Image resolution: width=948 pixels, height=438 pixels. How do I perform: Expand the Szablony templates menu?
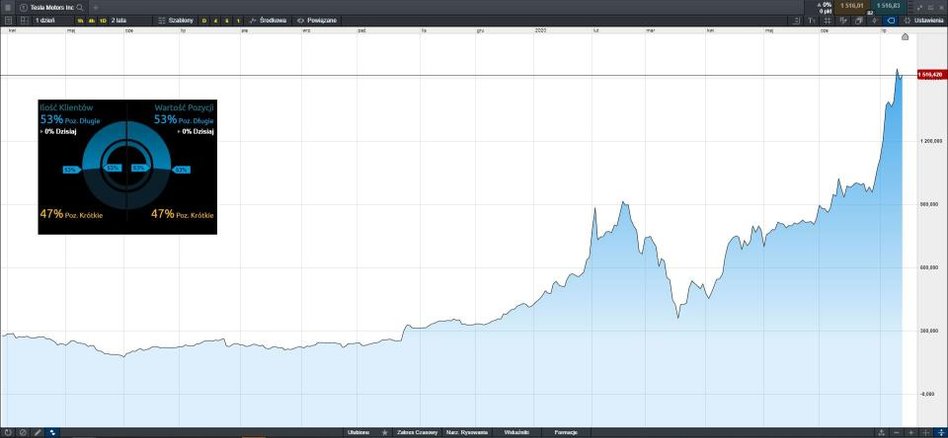click(175, 19)
